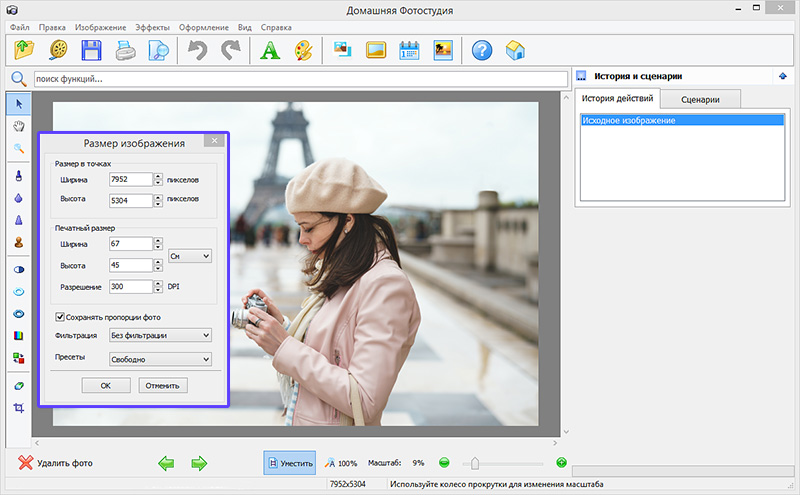The width and height of the screenshot is (800, 495).
Task: Collapse the История и сценарии panel arrow
Action: (783, 76)
